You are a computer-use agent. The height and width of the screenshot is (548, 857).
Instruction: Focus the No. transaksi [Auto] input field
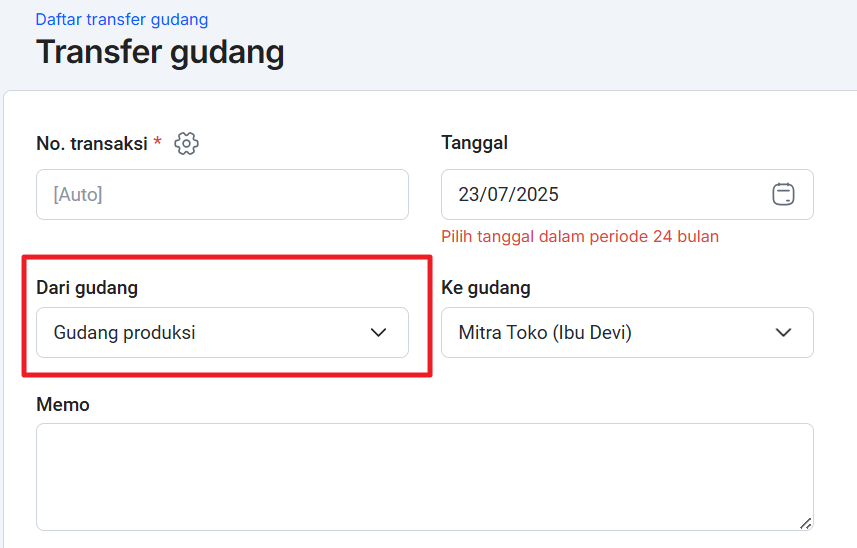(x=222, y=195)
